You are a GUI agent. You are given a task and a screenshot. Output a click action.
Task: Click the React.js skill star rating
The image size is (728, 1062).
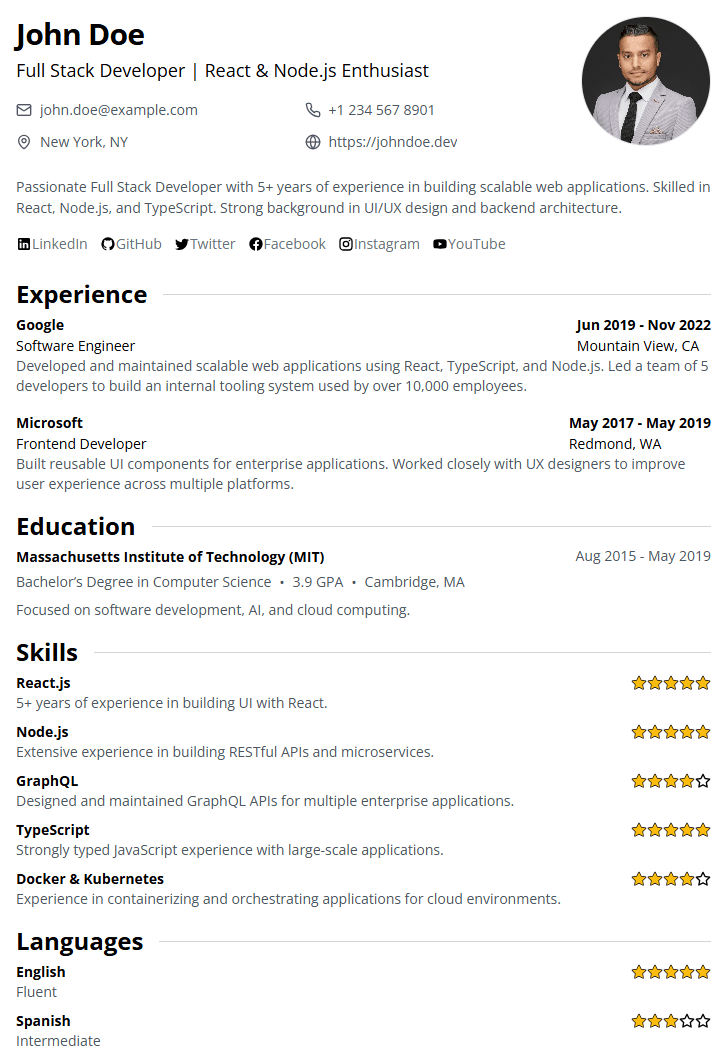tap(671, 683)
